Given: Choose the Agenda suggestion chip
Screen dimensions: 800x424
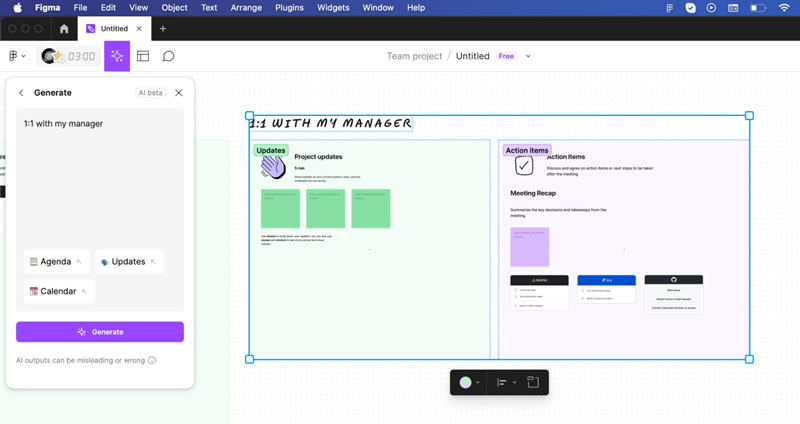Looking at the screenshot, I should (x=56, y=262).
